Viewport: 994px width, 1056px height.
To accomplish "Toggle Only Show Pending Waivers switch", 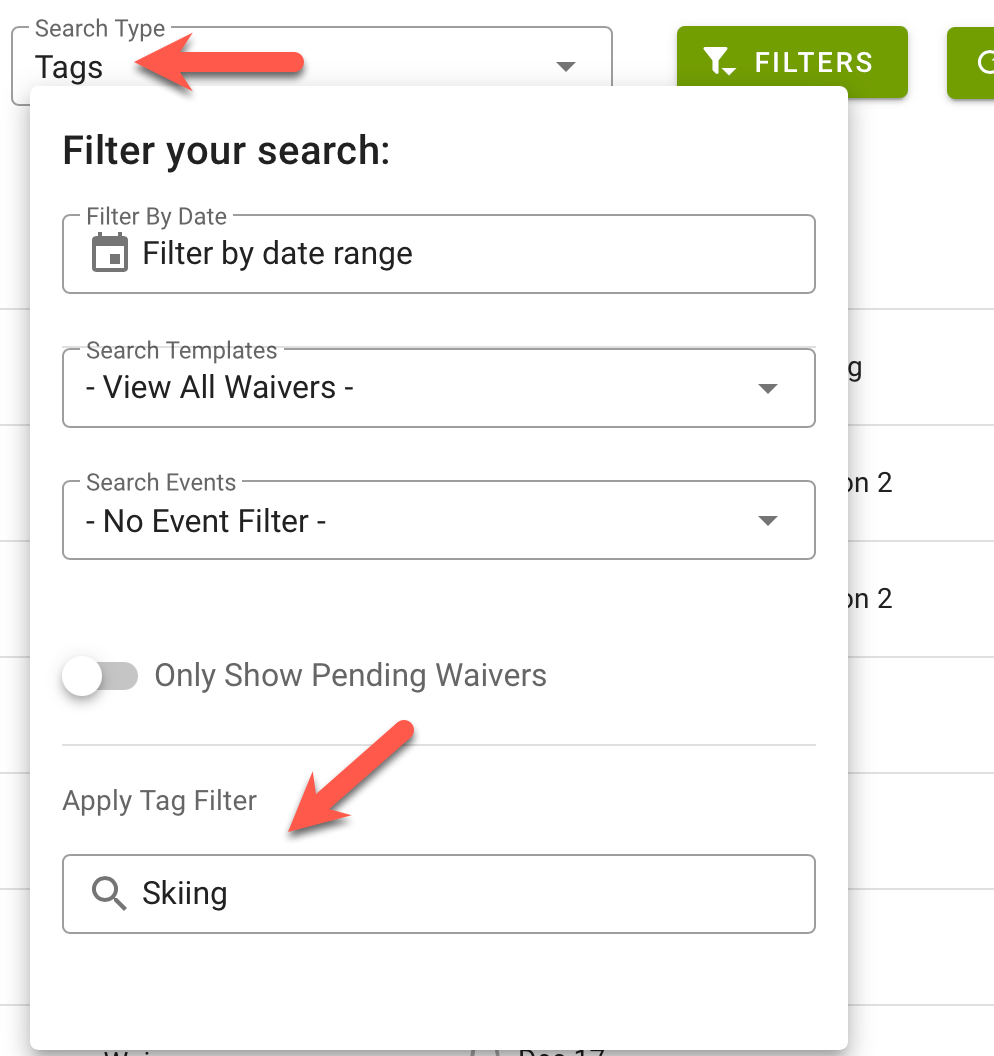I will pyautogui.click(x=100, y=675).
